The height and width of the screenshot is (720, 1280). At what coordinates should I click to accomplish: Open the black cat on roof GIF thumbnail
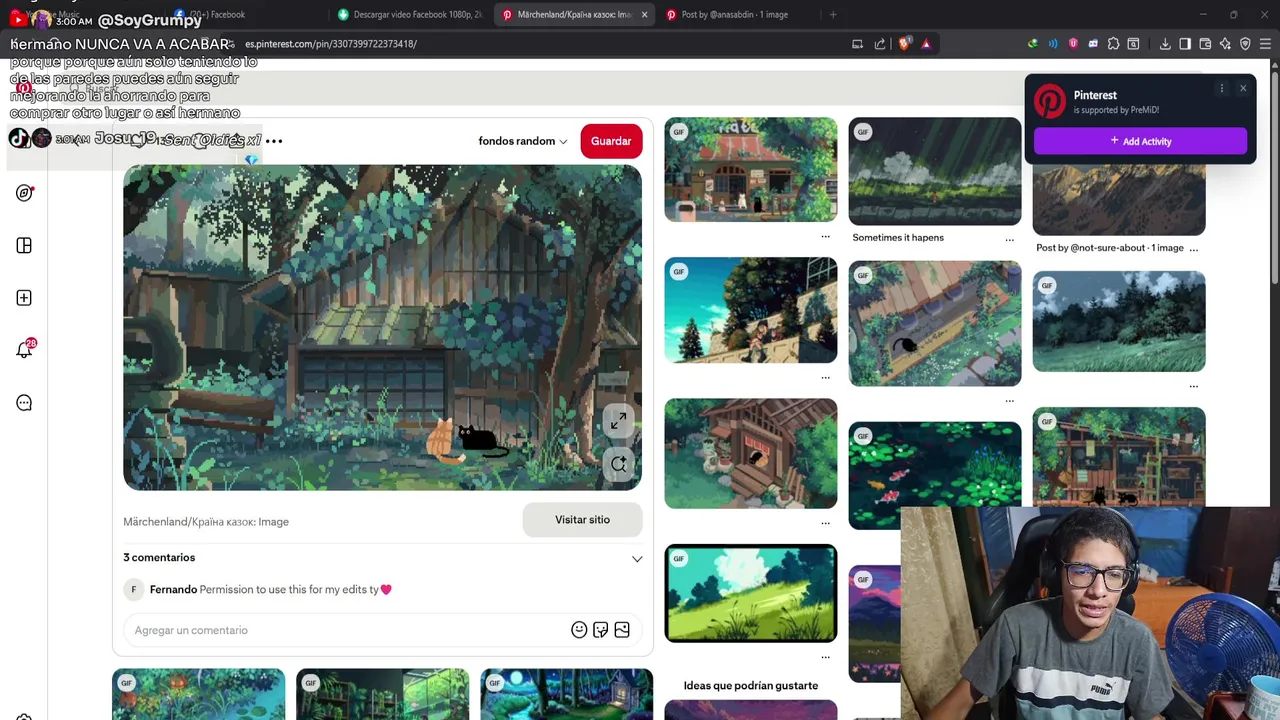point(935,324)
